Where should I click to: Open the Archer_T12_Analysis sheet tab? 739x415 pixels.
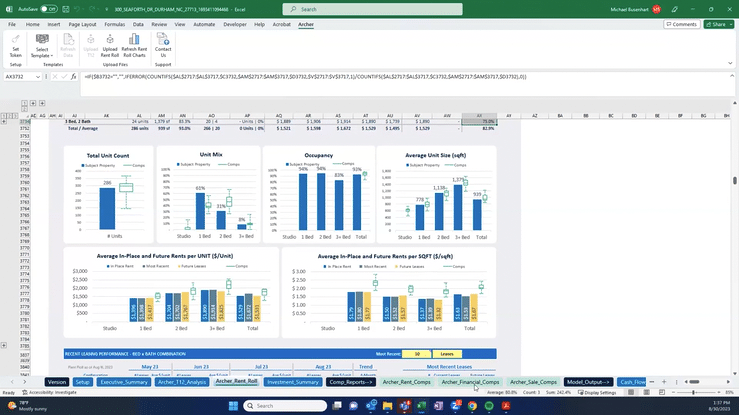tap(182, 382)
